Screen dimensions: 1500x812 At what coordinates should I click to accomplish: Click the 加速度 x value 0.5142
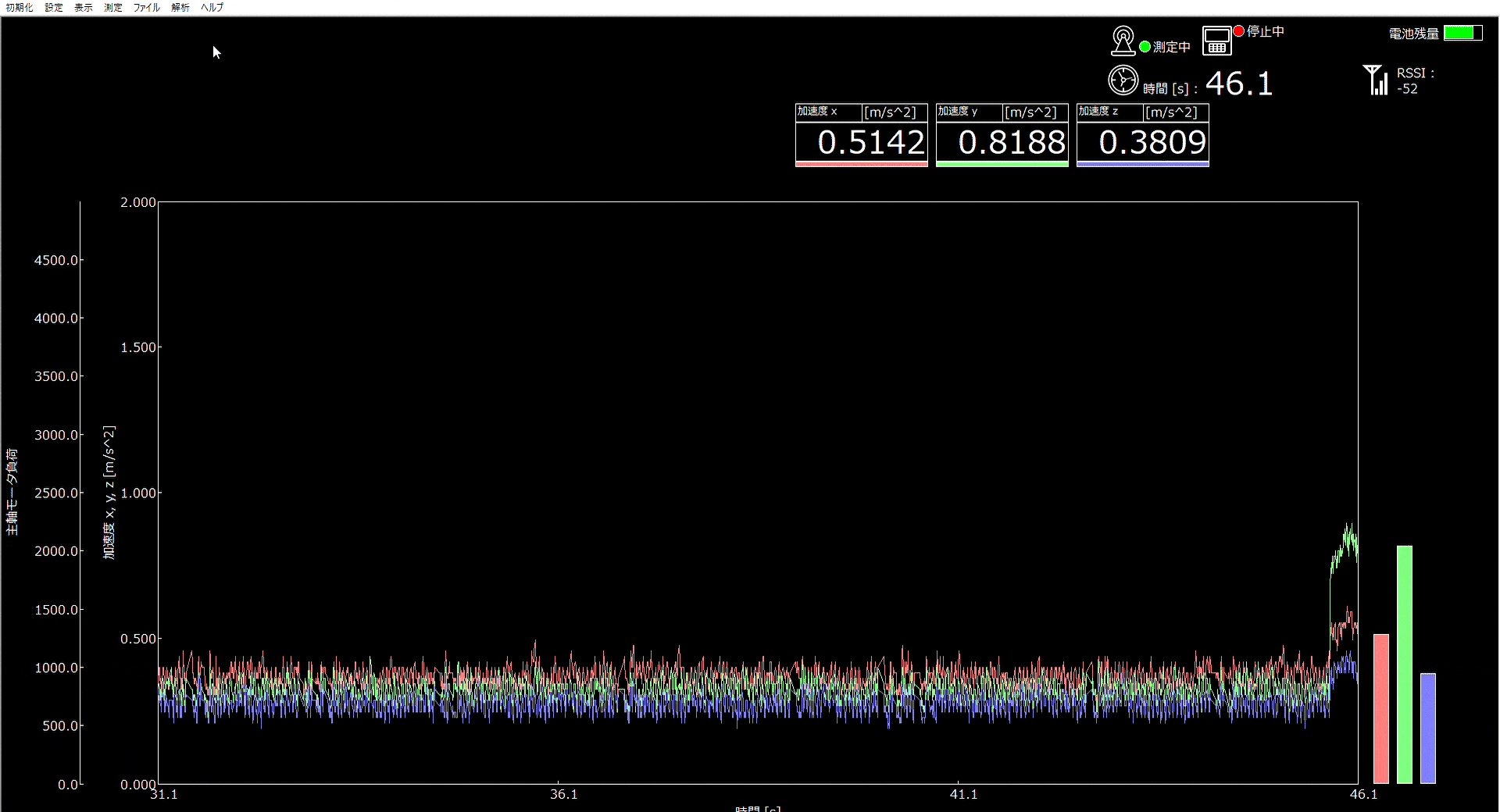tap(870, 142)
